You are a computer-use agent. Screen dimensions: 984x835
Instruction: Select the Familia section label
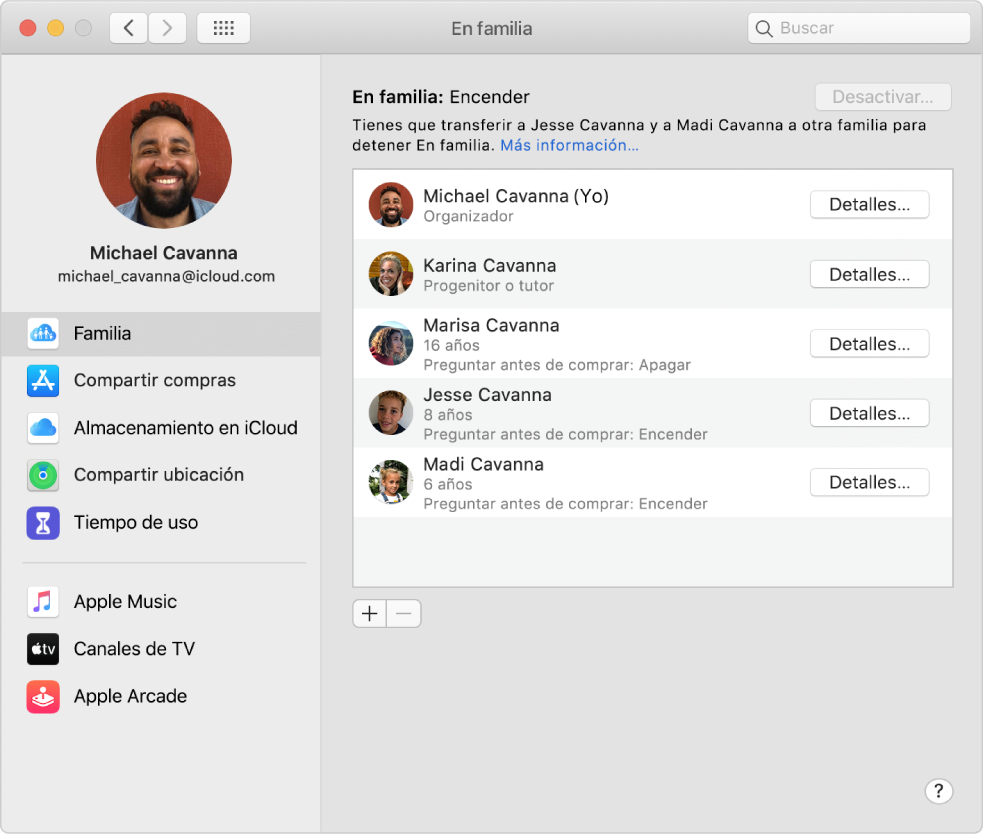102,334
